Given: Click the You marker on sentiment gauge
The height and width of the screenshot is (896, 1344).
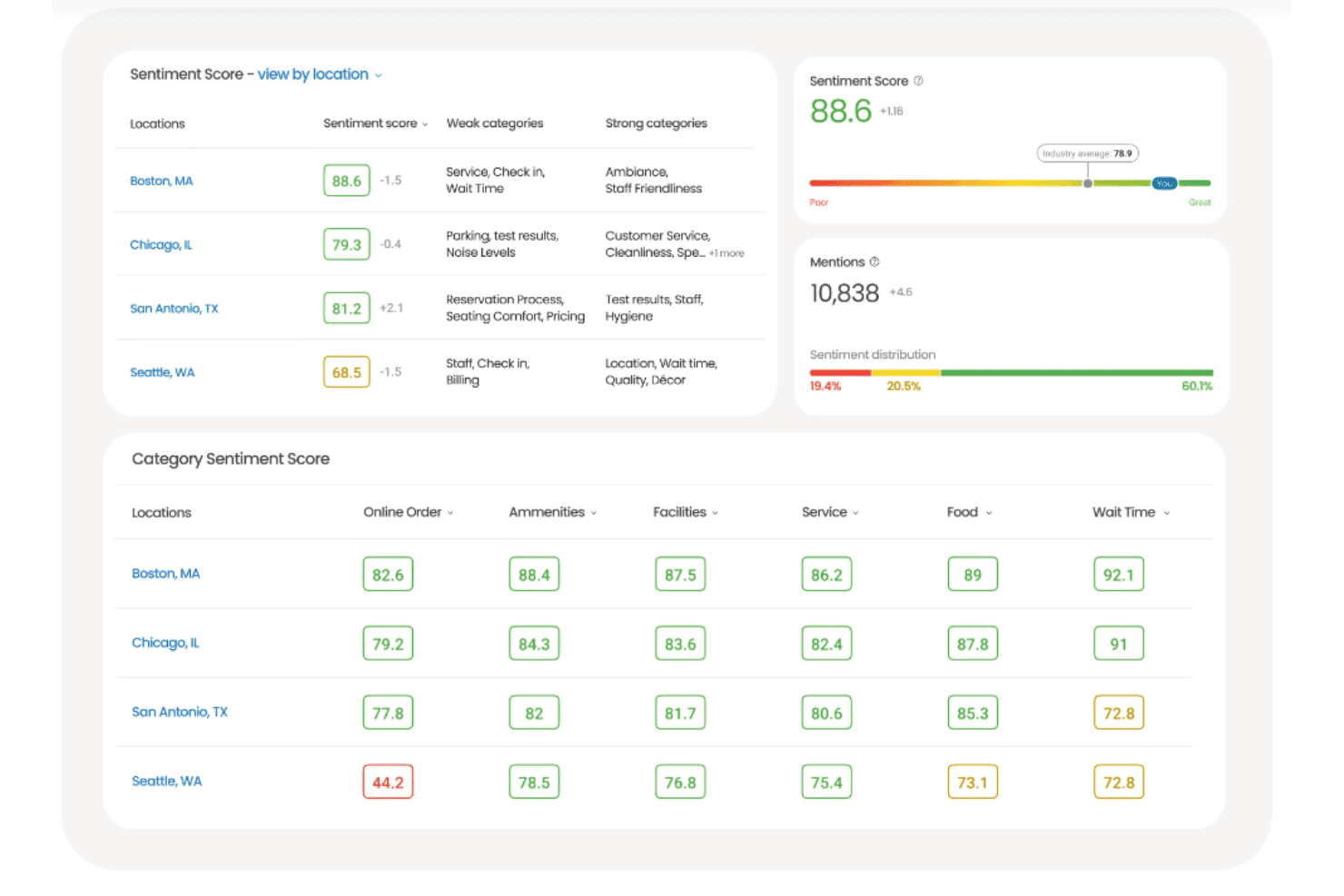Looking at the screenshot, I should tap(1164, 183).
